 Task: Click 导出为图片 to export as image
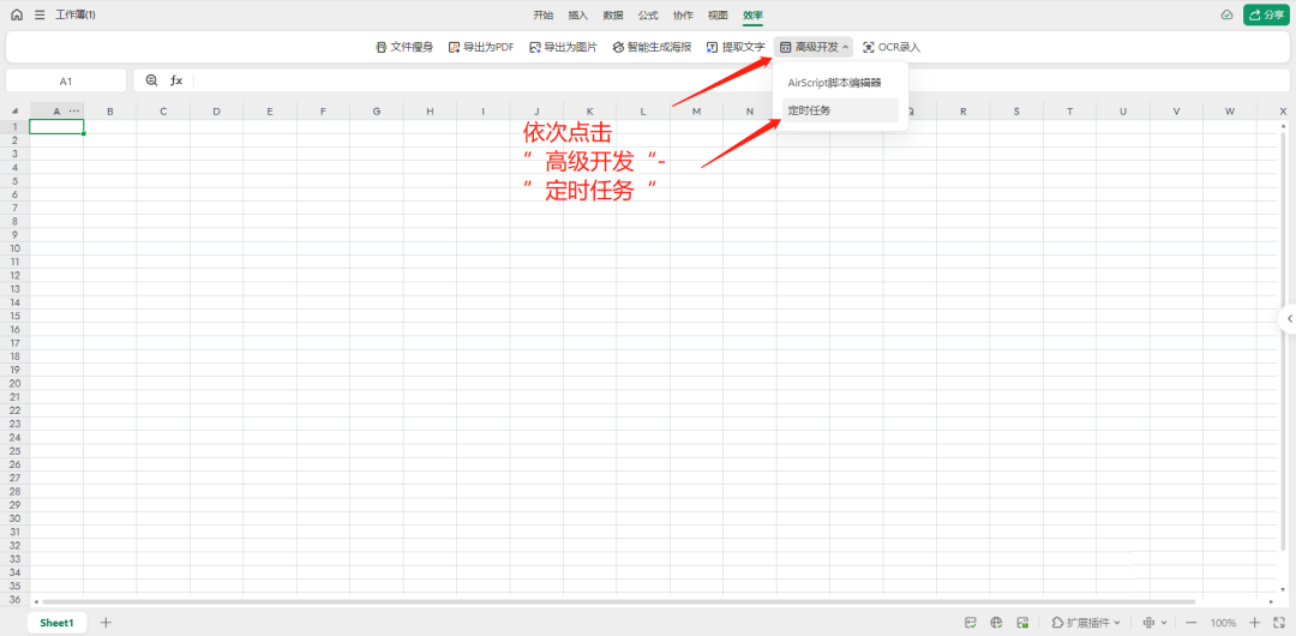click(x=563, y=47)
